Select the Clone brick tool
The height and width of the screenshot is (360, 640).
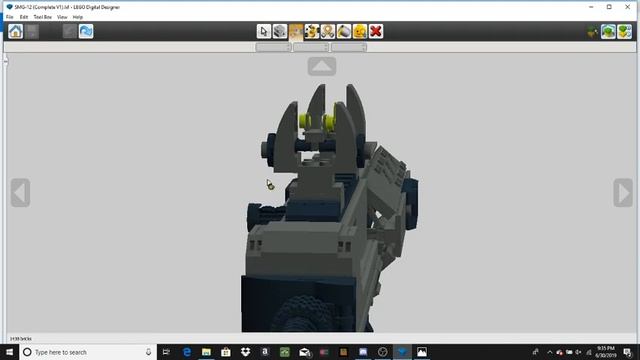280,31
